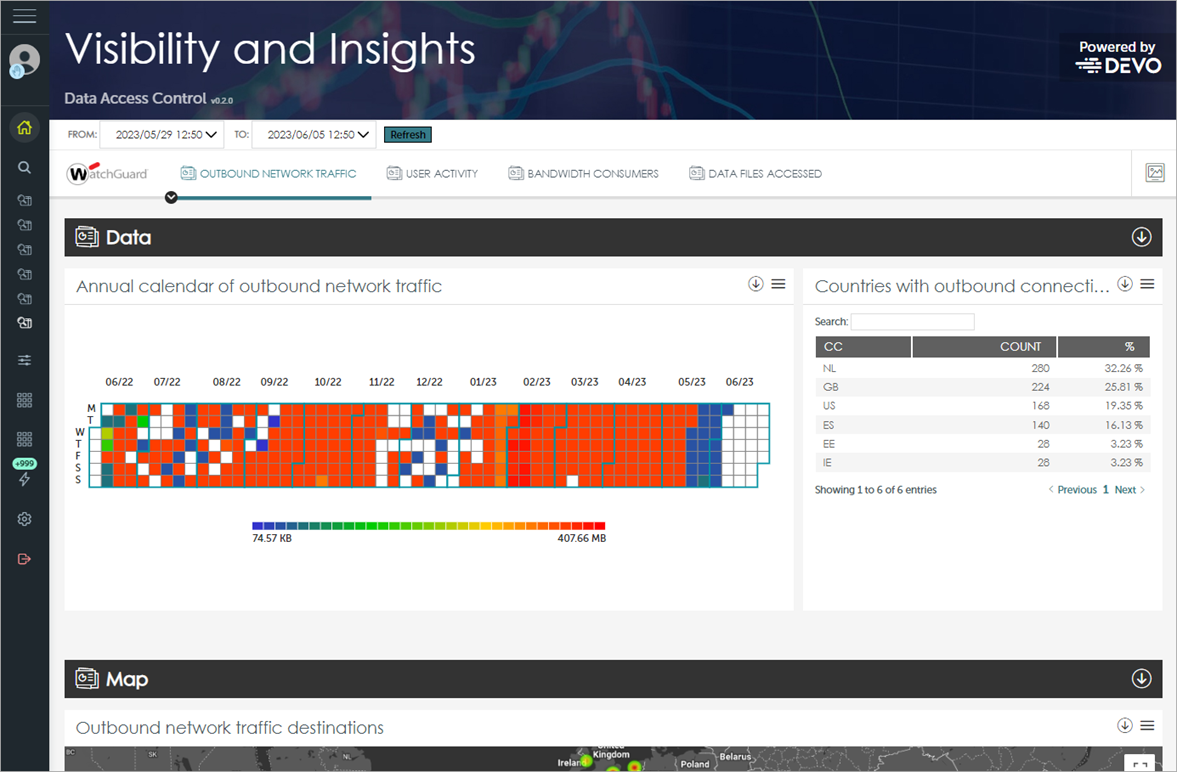Open the settings gear in the sidebar
This screenshot has width=1177, height=772.
click(24, 518)
